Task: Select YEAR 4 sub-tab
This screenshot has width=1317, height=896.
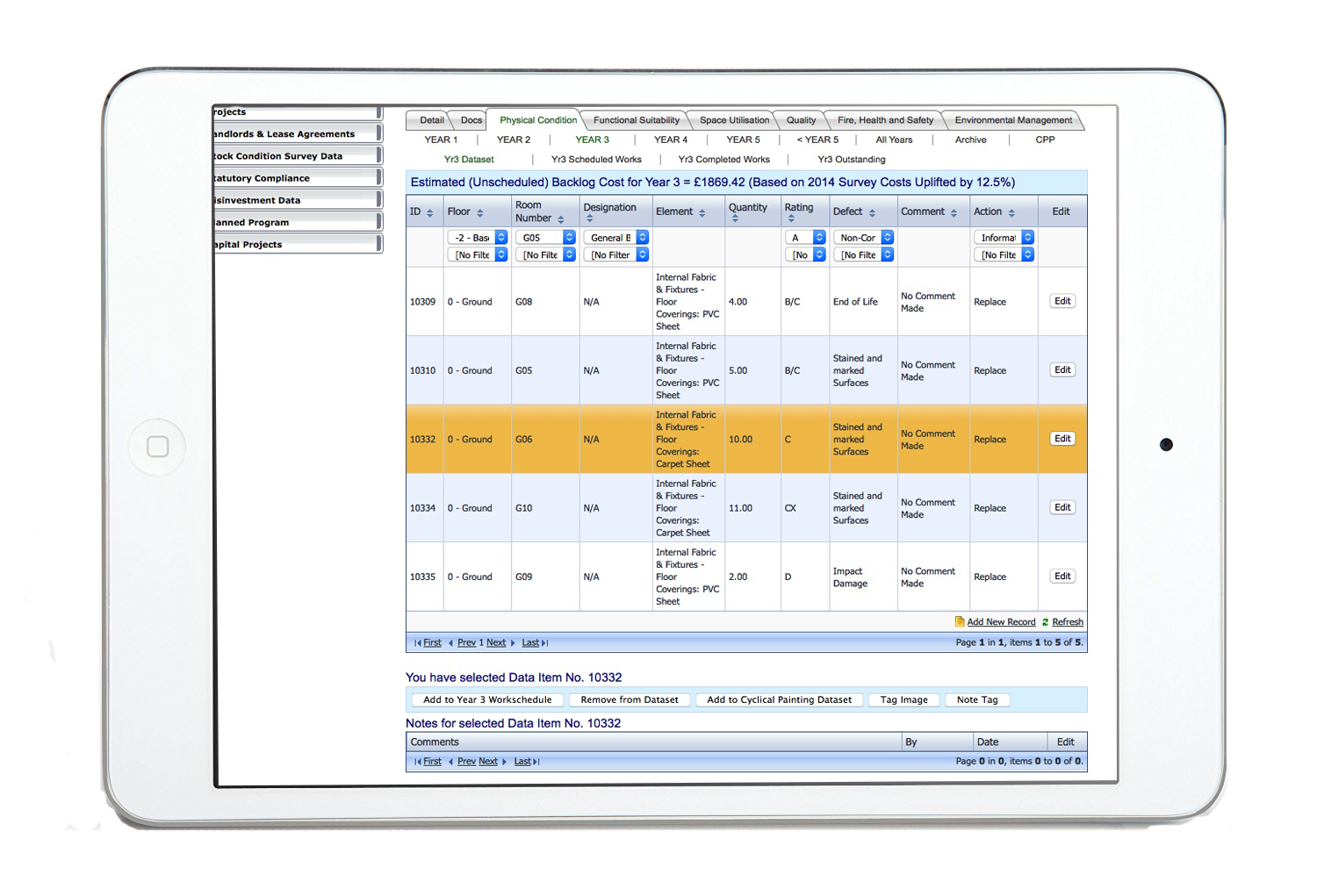Action: [671, 140]
